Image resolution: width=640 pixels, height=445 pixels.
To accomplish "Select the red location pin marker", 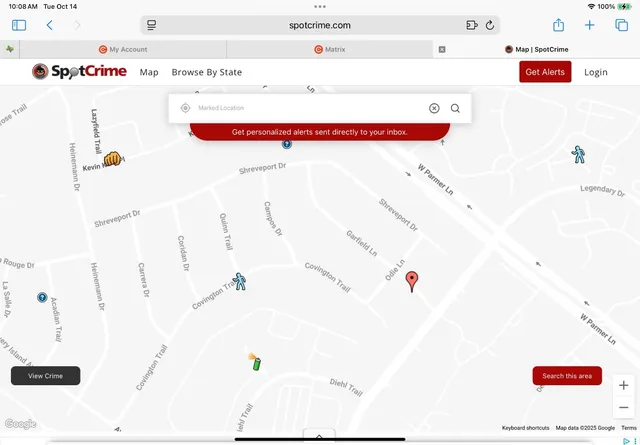I will coord(411,281).
